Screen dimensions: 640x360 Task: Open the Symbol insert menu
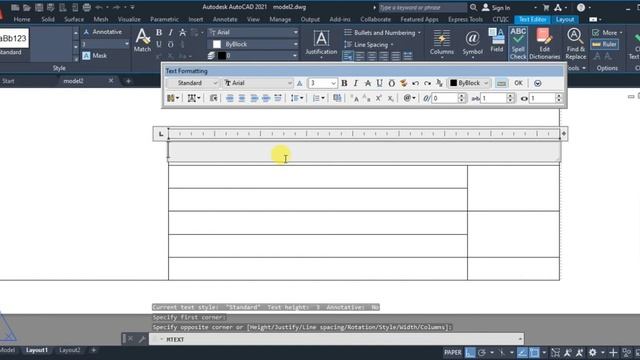coord(472,43)
